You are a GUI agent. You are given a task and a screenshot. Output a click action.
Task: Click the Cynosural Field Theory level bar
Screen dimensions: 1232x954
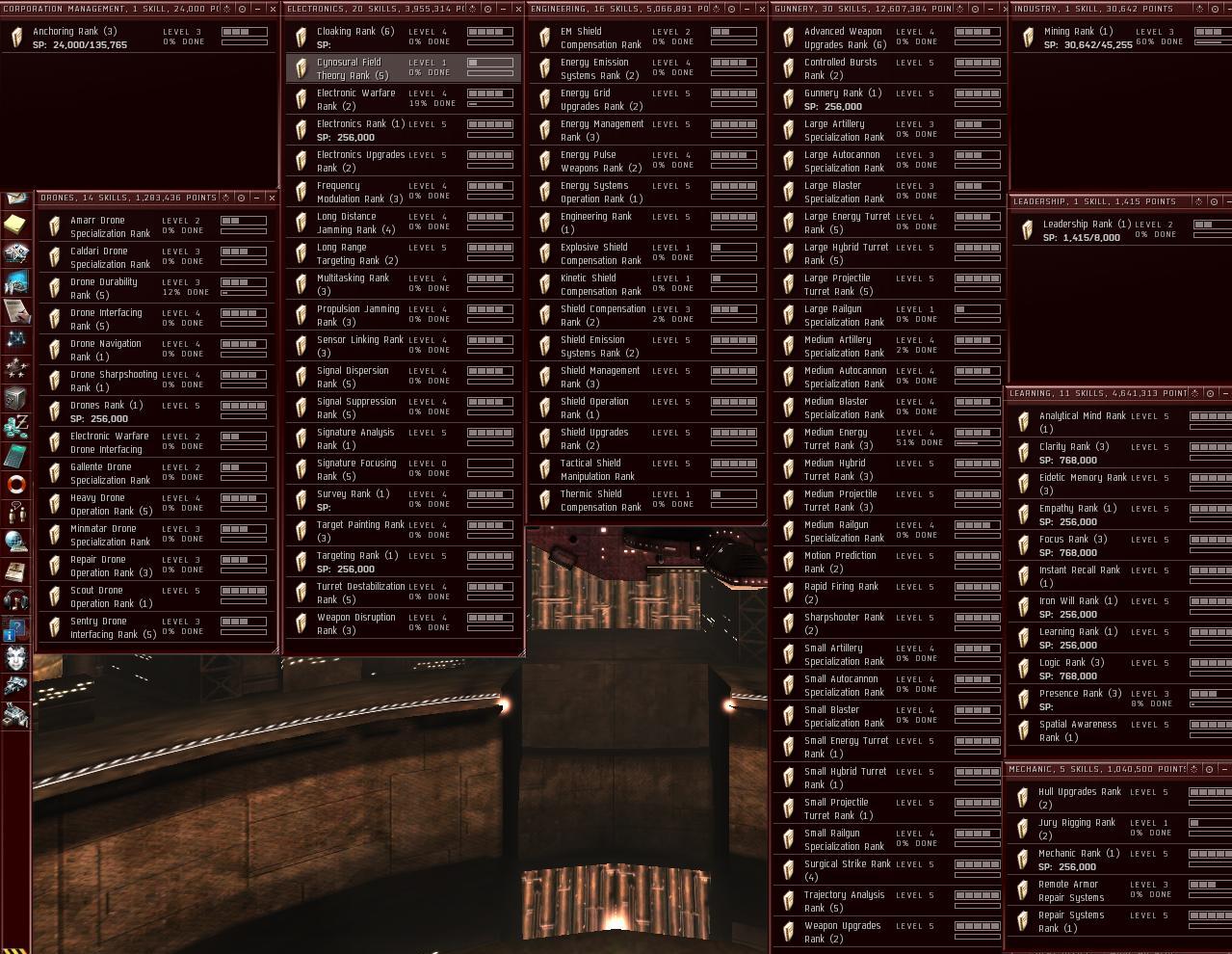point(490,63)
